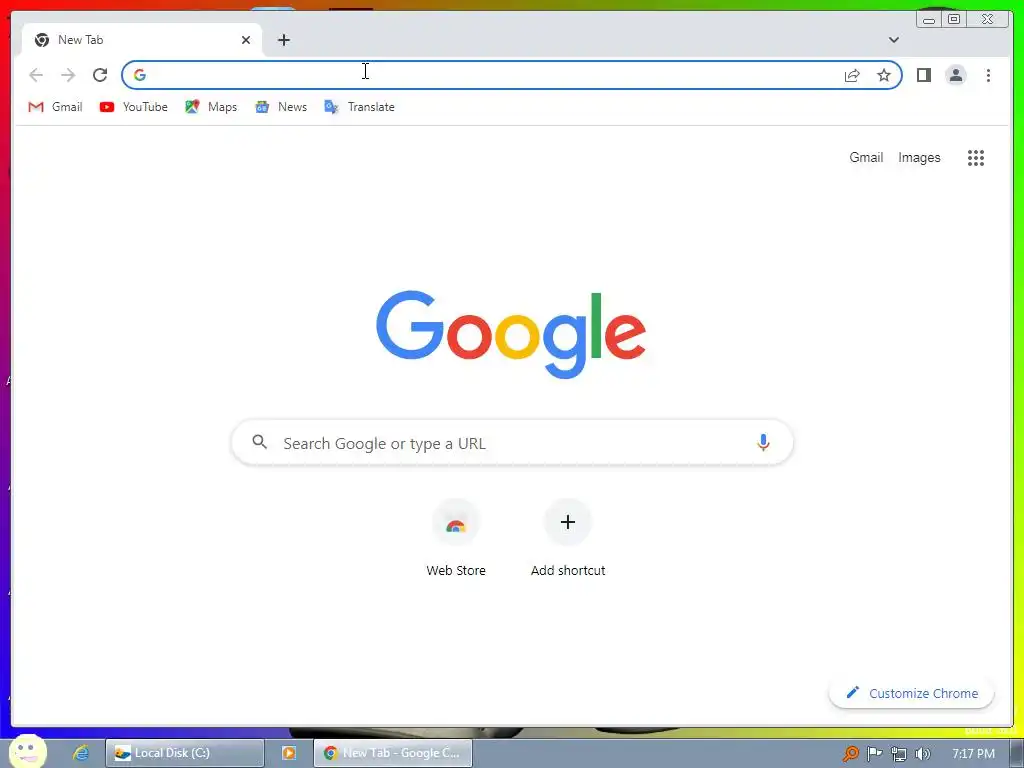Click the Customize Chrome button
The image size is (1024, 768).
[912, 693]
